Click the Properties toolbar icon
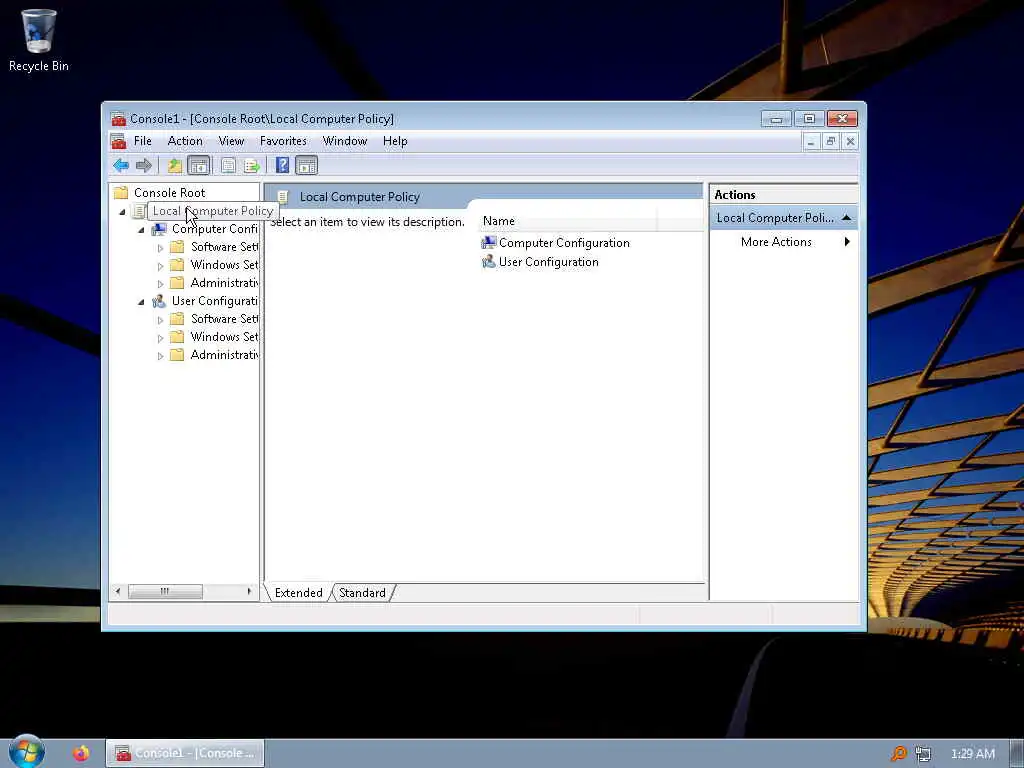This screenshot has width=1024, height=768. [x=228, y=166]
